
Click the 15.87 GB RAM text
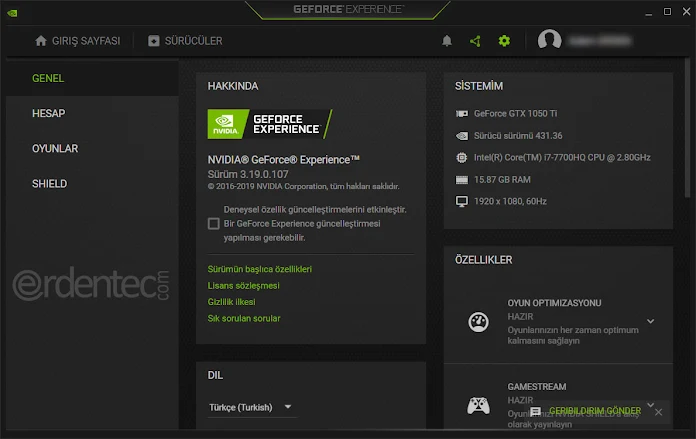502,180
